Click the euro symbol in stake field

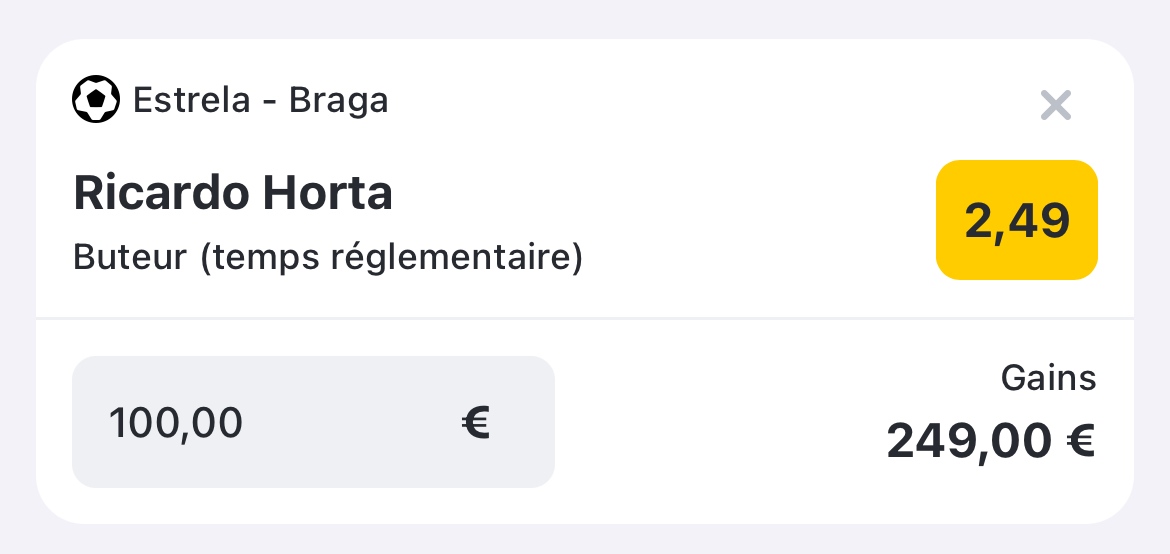pos(475,423)
